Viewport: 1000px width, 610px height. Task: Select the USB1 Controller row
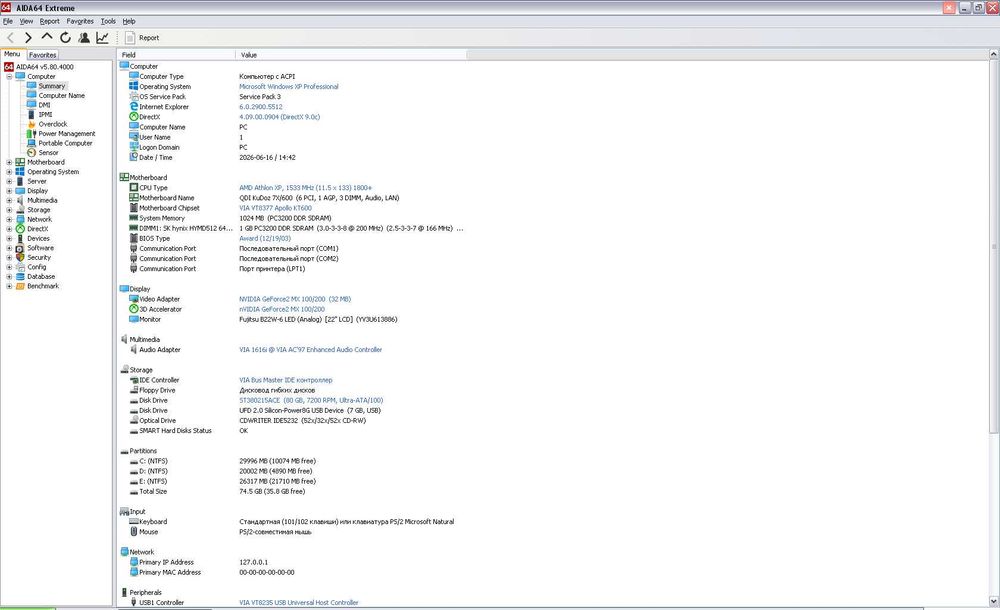291,602
